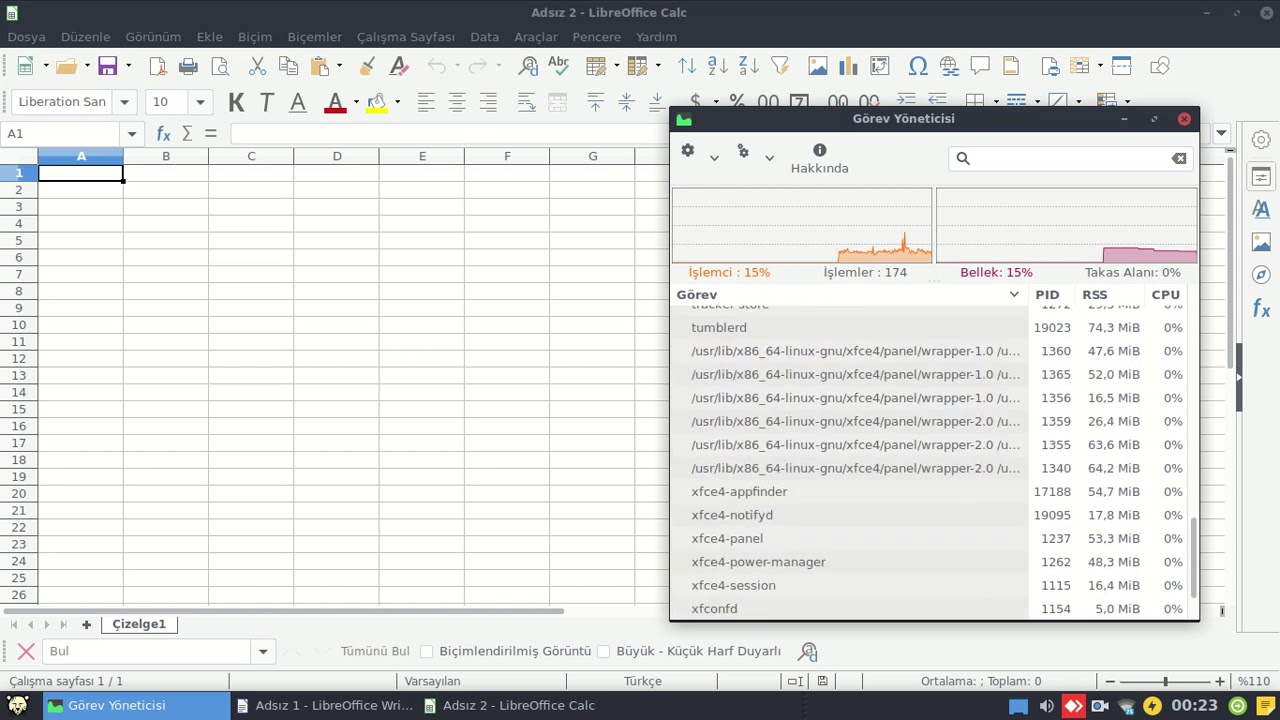Toggle Align Right
This screenshot has width=1280, height=720.
pos(488,102)
